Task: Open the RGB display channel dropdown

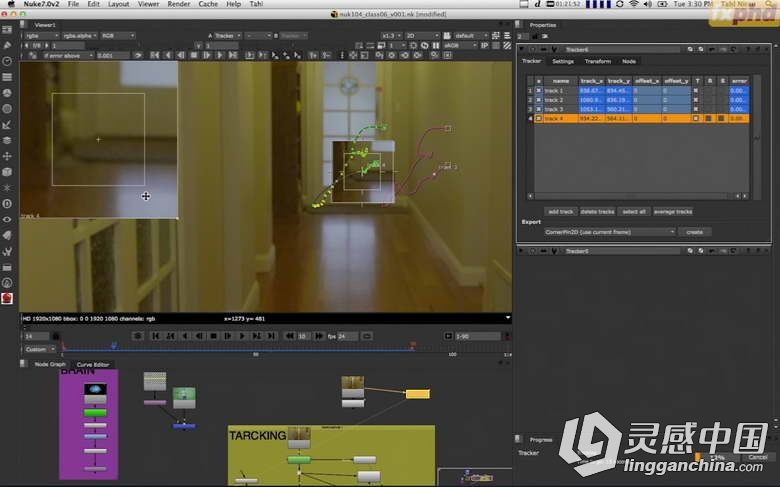Action: [118, 36]
